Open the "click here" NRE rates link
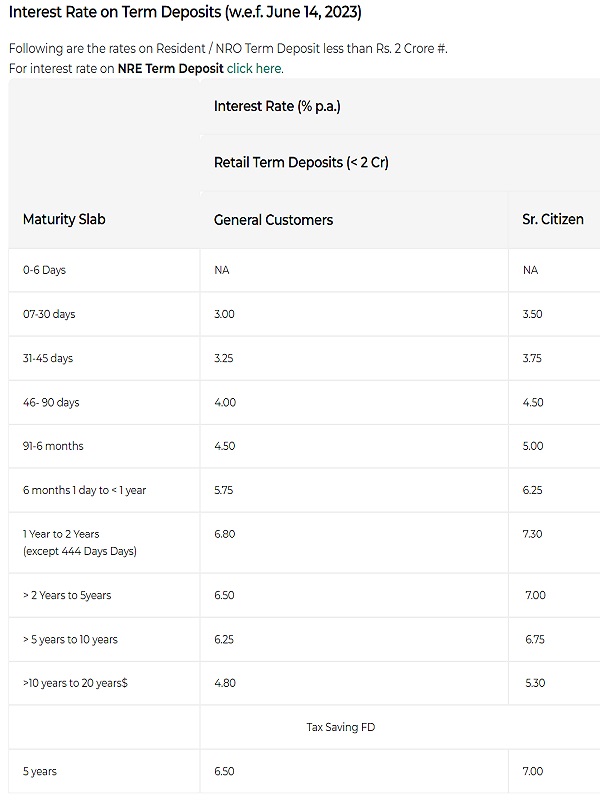 255,68
